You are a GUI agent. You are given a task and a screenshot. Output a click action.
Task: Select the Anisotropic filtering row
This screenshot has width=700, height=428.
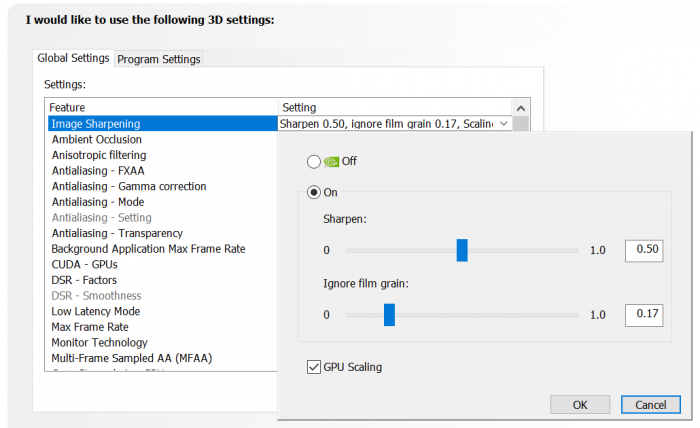162,155
